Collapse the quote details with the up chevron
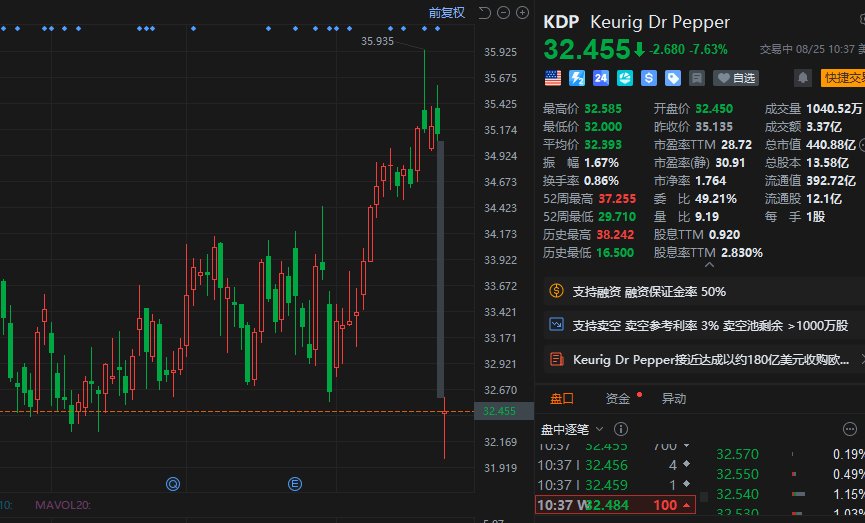 pyautogui.click(x=709, y=265)
